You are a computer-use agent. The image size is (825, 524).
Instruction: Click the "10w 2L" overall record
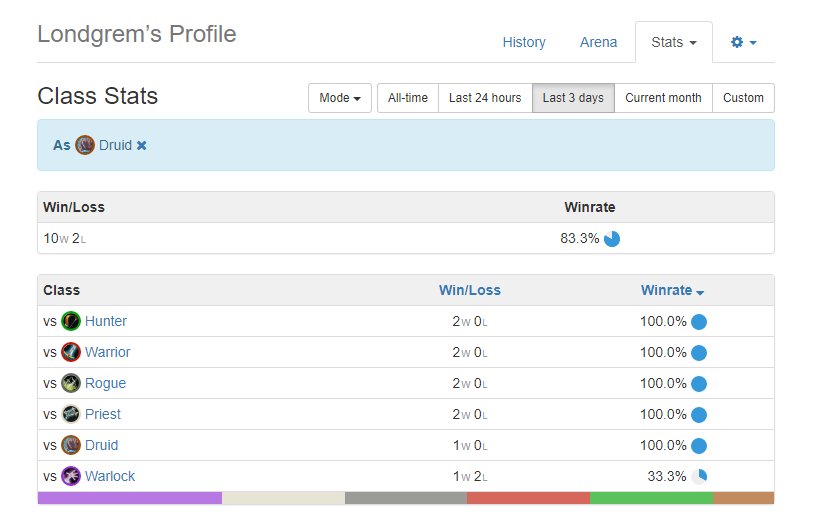[x=64, y=238]
